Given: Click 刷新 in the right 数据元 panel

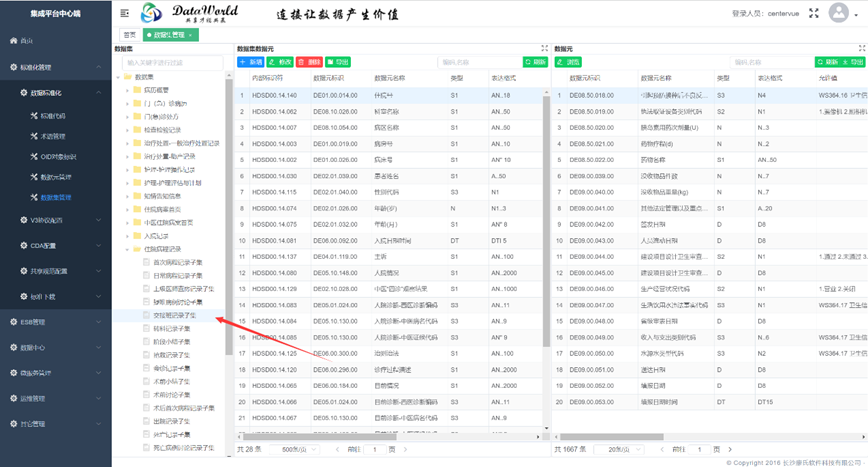Looking at the screenshot, I should pos(827,62).
